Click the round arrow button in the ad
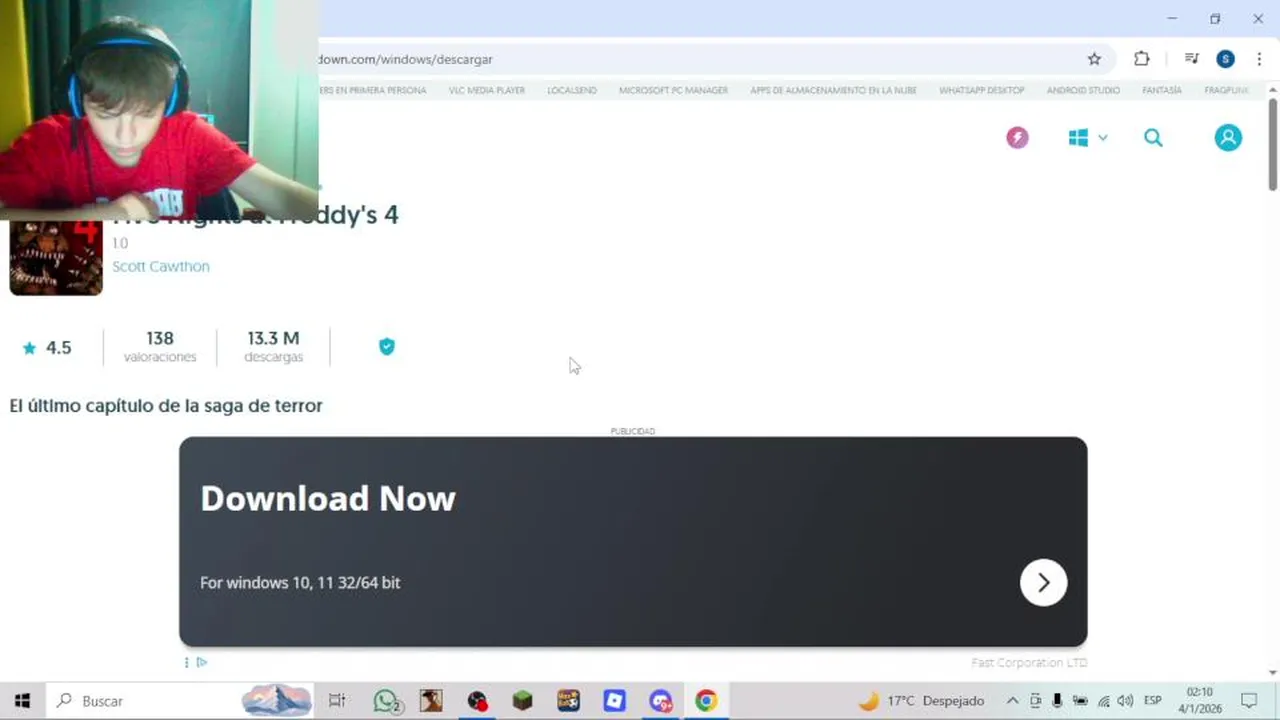The height and width of the screenshot is (720, 1280). click(x=1043, y=582)
